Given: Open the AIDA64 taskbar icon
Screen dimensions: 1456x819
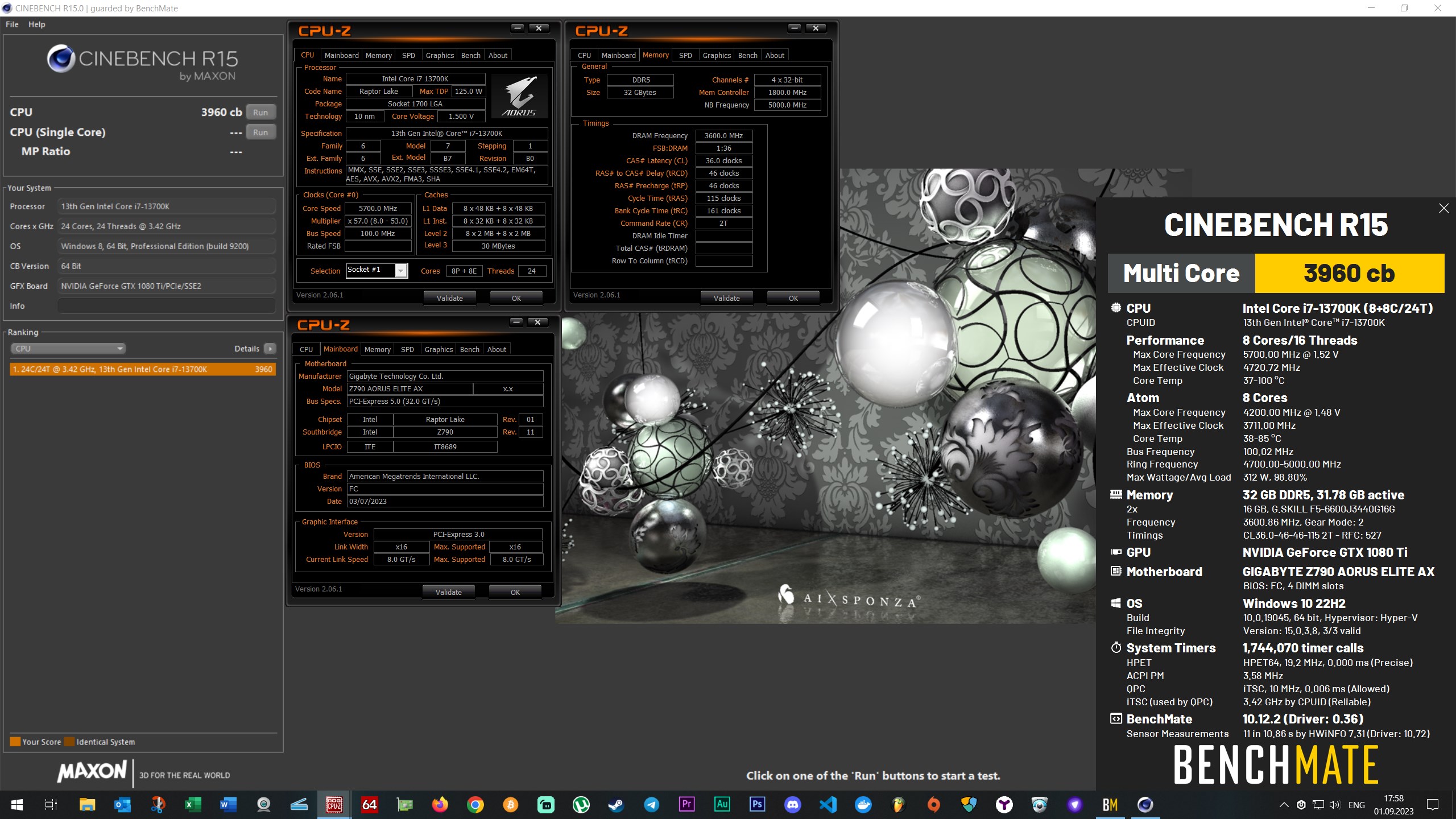Looking at the screenshot, I should click(x=370, y=804).
